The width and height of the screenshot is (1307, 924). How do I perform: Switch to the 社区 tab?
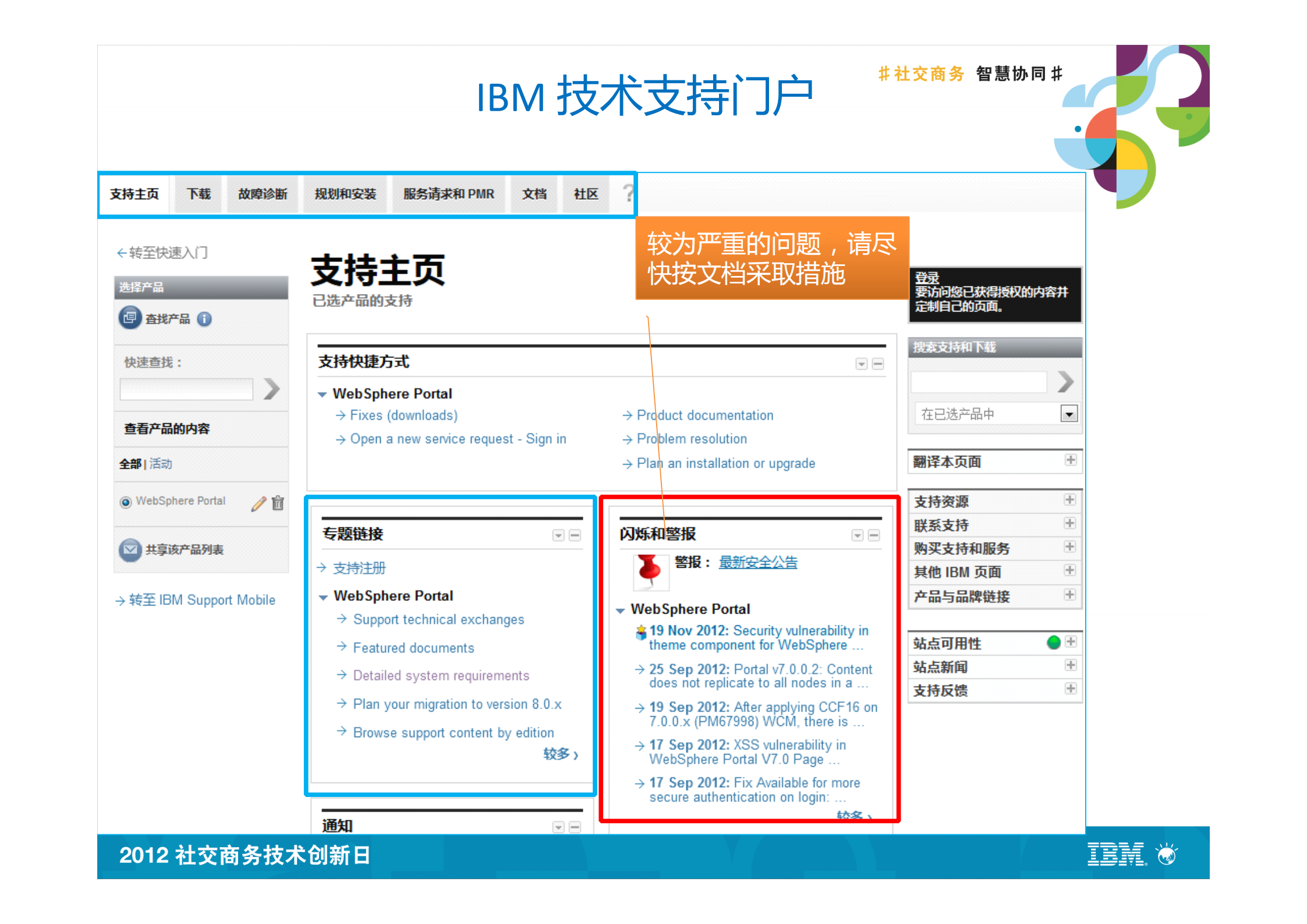pos(585,194)
